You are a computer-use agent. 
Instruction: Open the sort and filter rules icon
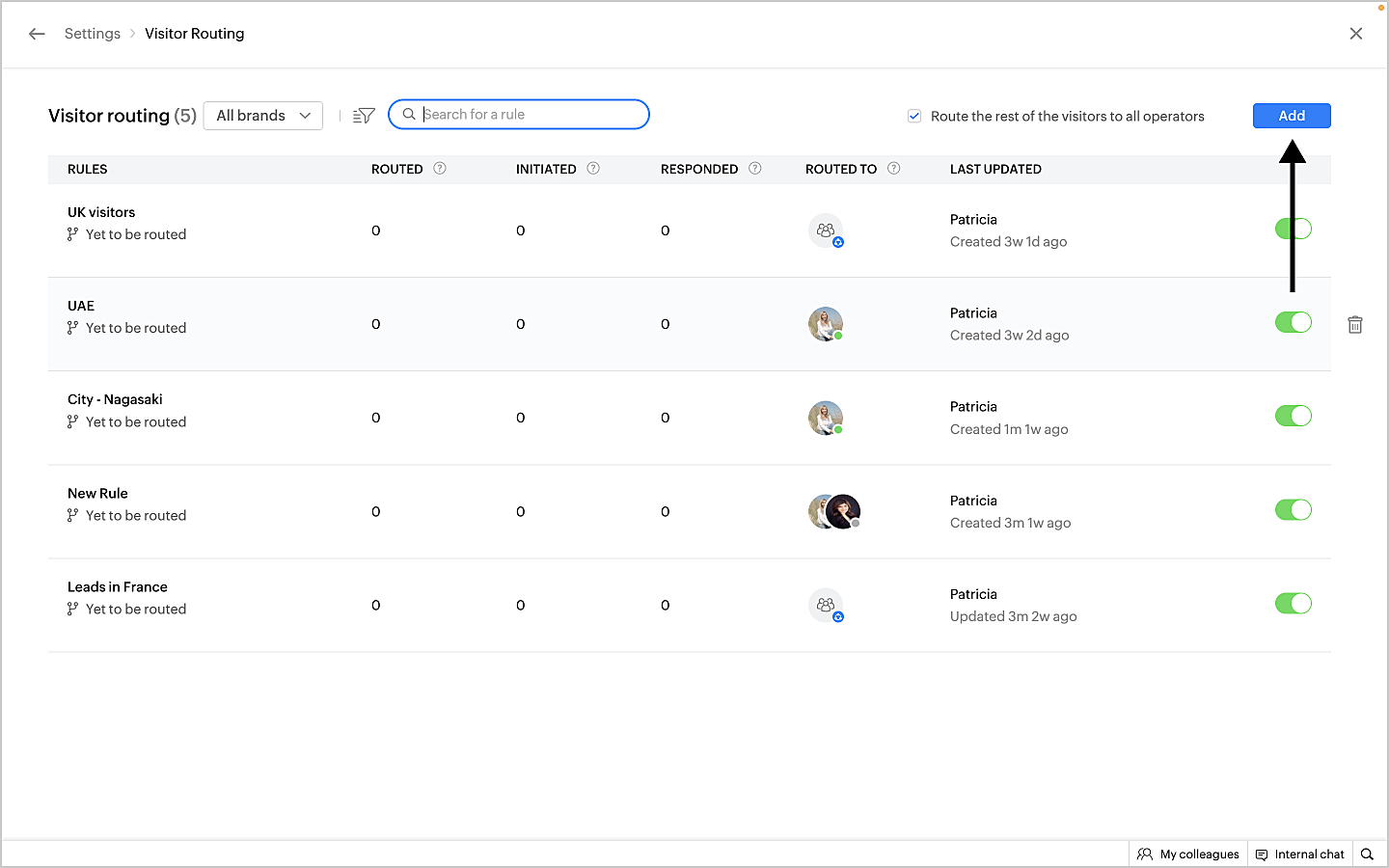tap(364, 116)
